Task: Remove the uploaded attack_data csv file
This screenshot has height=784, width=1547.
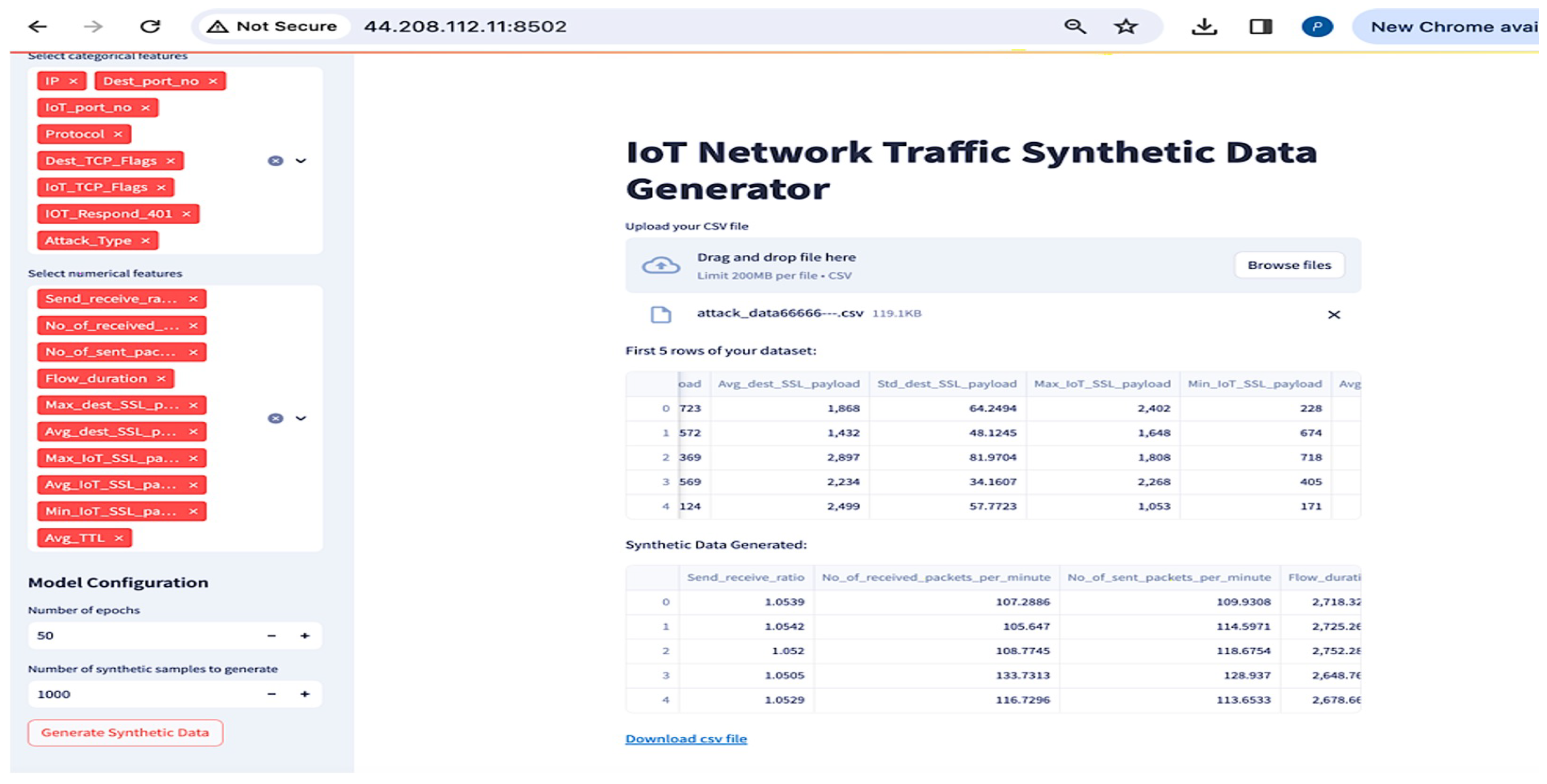Action: (x=1334, y=314)
